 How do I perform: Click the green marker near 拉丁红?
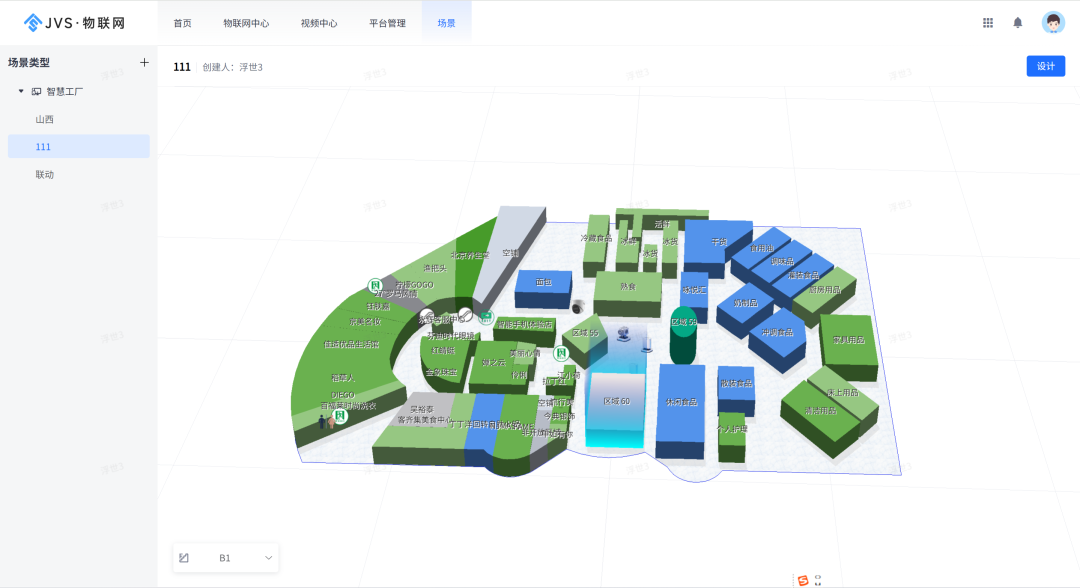561,354
